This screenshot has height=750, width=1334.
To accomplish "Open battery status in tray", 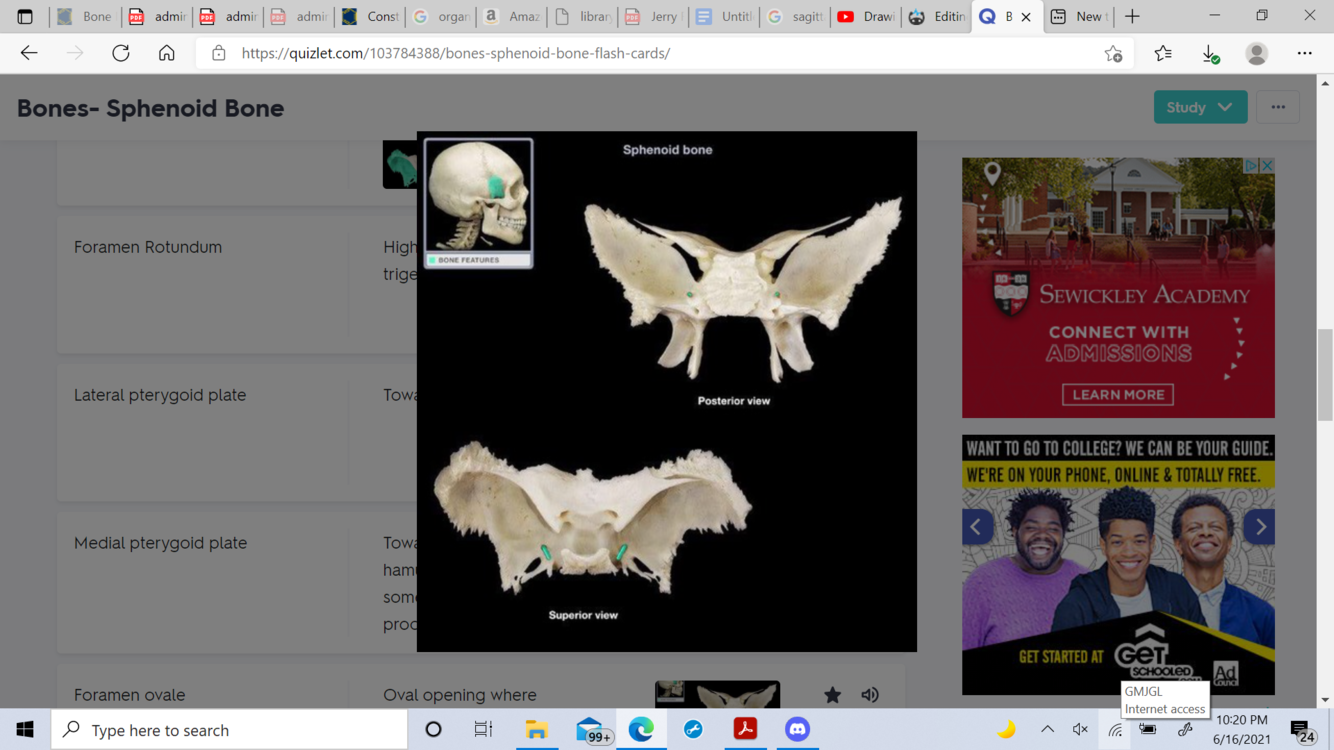I will click(x=1148, y=731).
